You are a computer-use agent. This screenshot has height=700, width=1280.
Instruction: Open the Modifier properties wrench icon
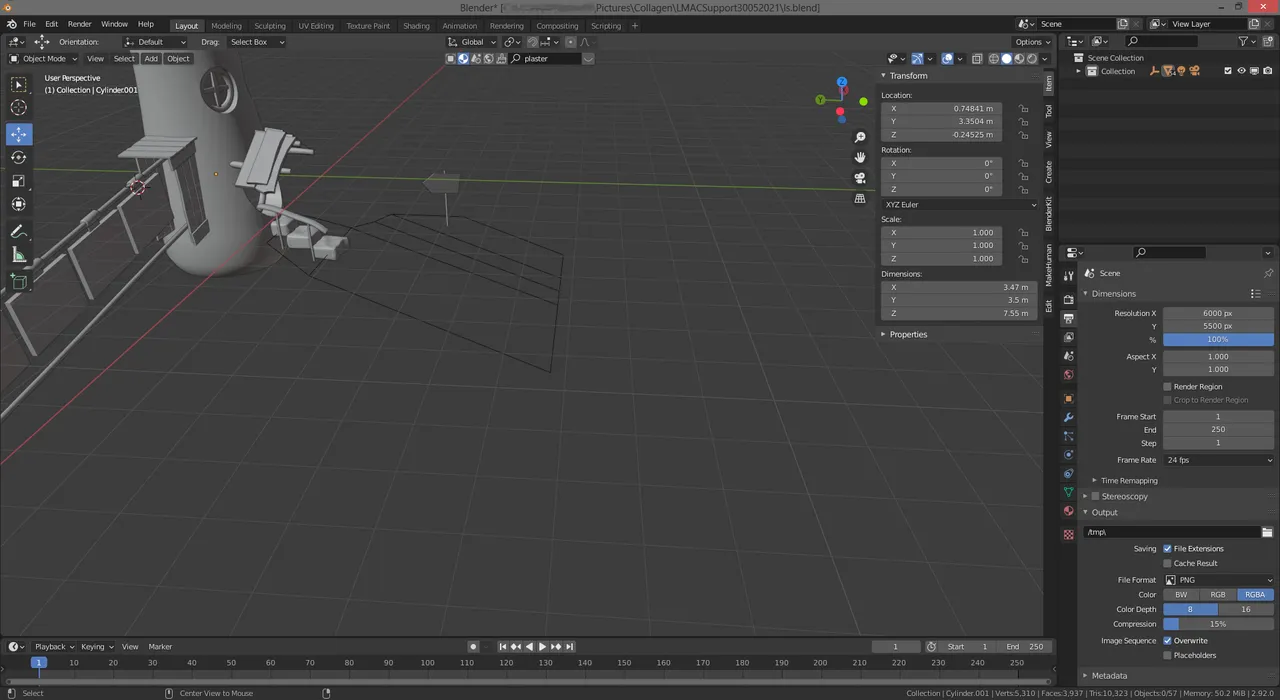point(1069,417)
